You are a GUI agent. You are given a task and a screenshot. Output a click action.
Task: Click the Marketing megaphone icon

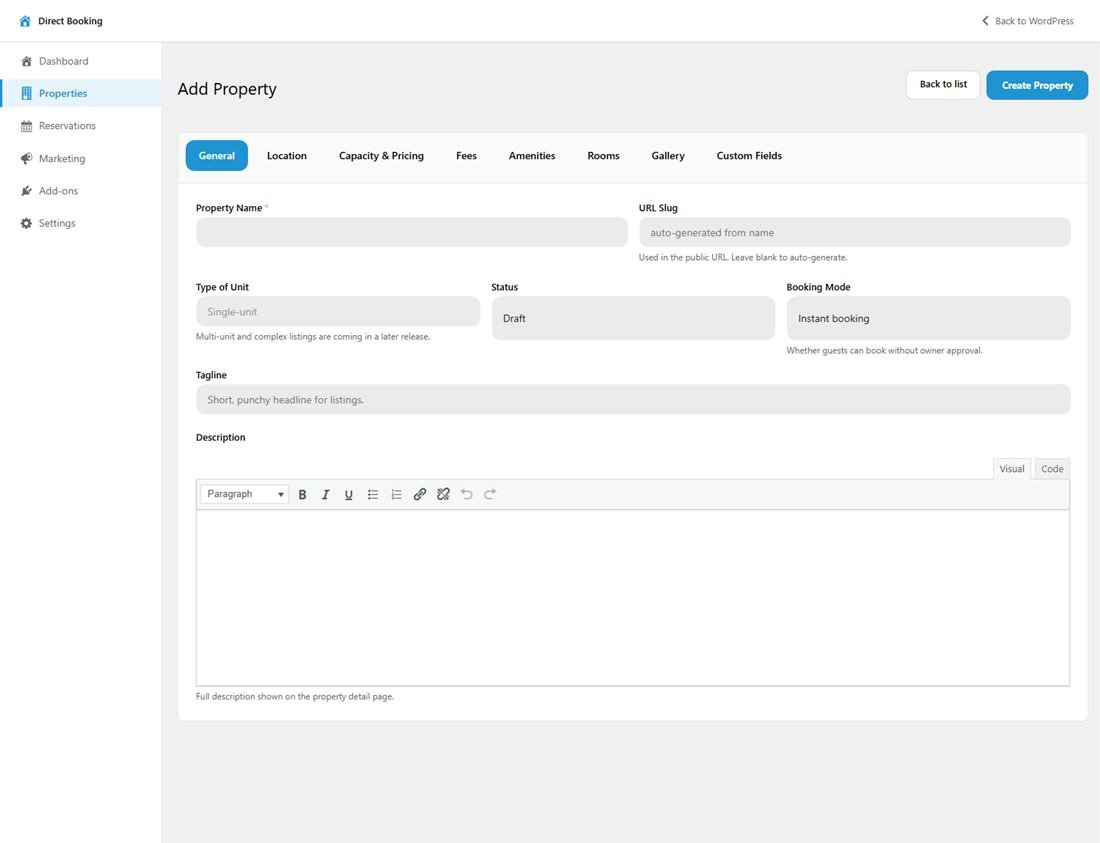click(x=27, y=159)
